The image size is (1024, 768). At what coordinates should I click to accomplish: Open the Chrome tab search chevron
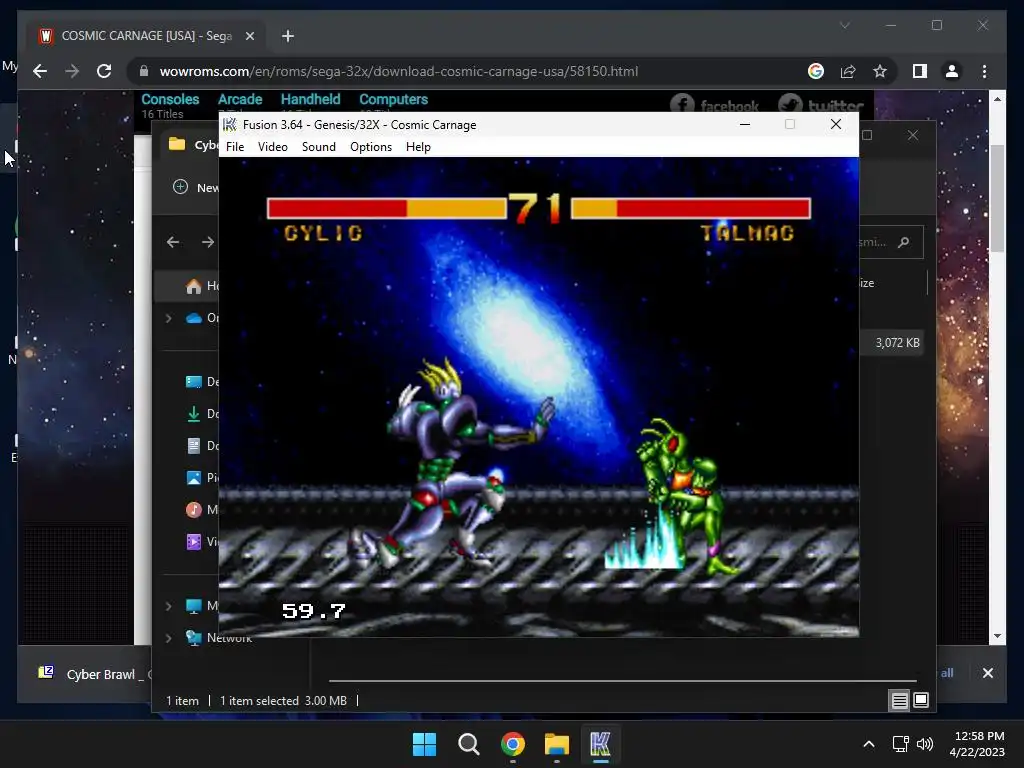click(x=844, y=25)
